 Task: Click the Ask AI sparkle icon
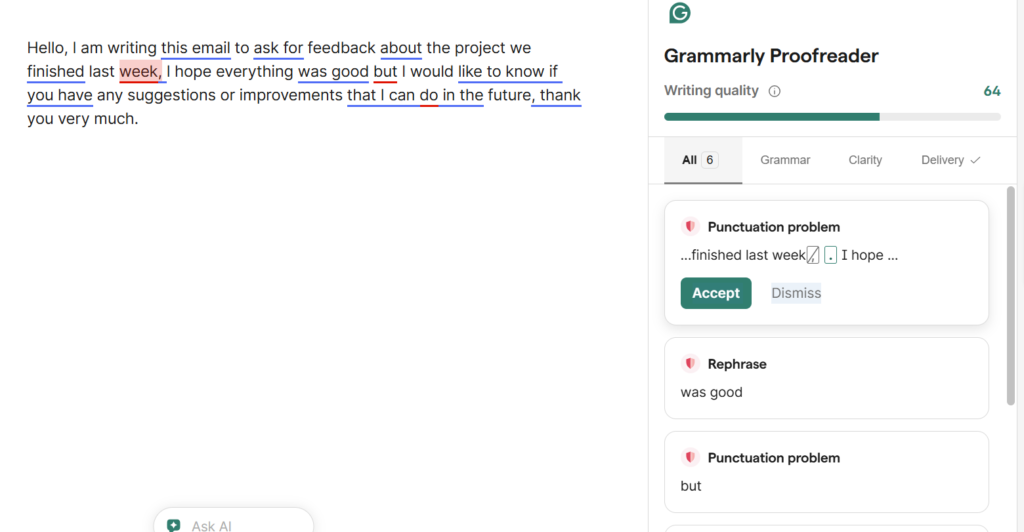[174, 525]
